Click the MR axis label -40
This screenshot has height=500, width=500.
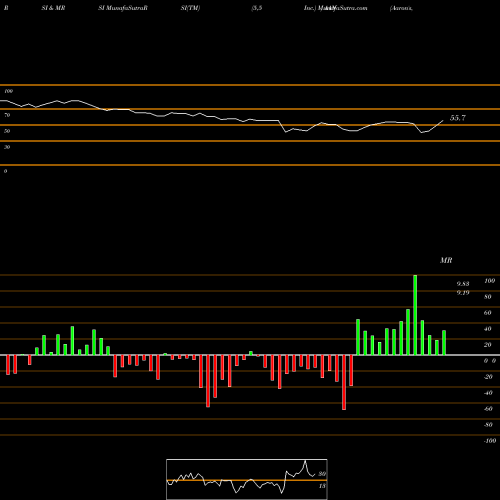488,393
